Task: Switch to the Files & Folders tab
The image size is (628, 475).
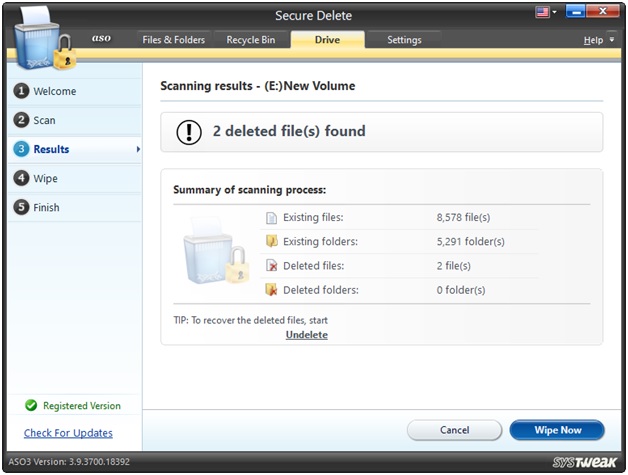Action: tap(174, 40)
